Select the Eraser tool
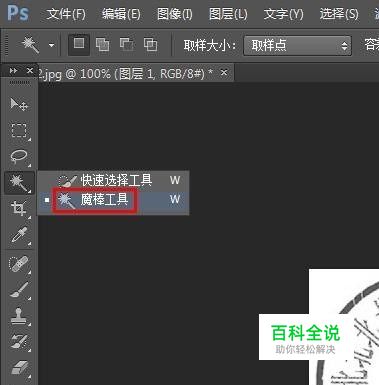The image size is (379, 385). point(19,368)
